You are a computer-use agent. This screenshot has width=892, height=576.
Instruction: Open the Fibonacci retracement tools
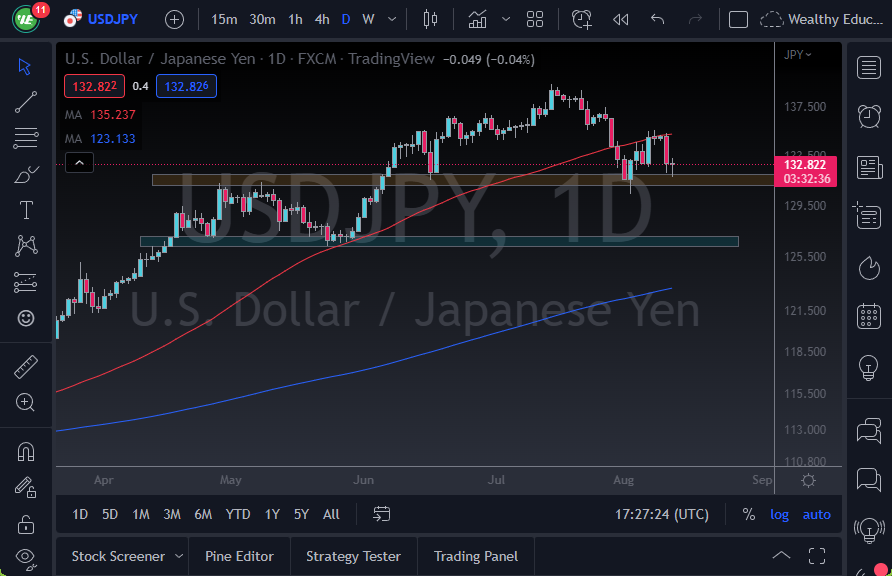26,138
